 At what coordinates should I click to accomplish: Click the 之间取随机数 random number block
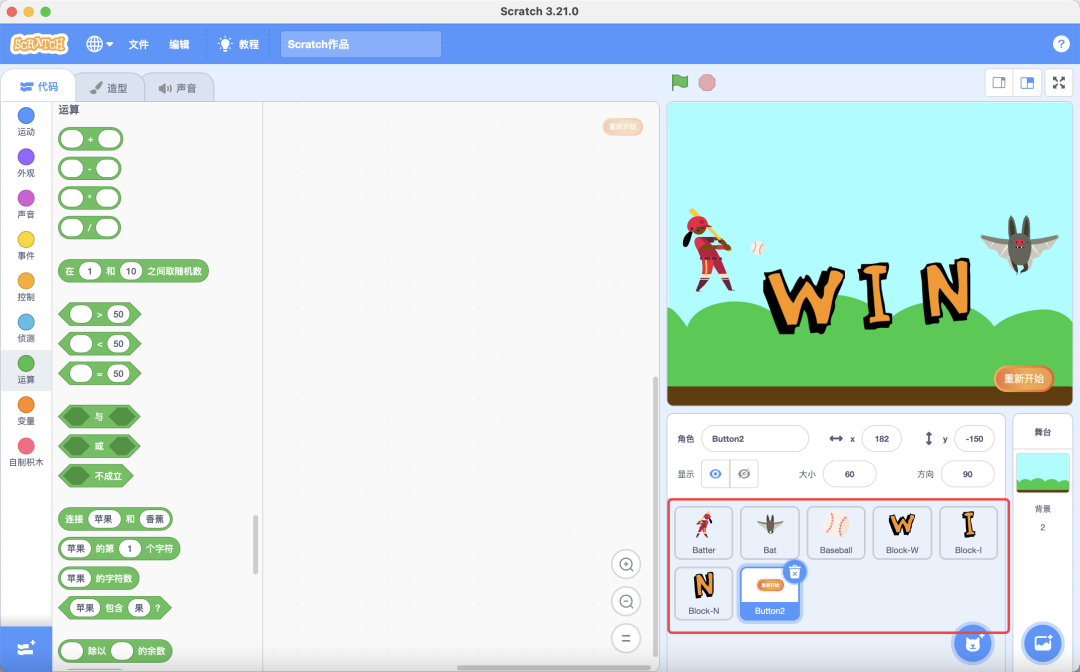[133, 271]
